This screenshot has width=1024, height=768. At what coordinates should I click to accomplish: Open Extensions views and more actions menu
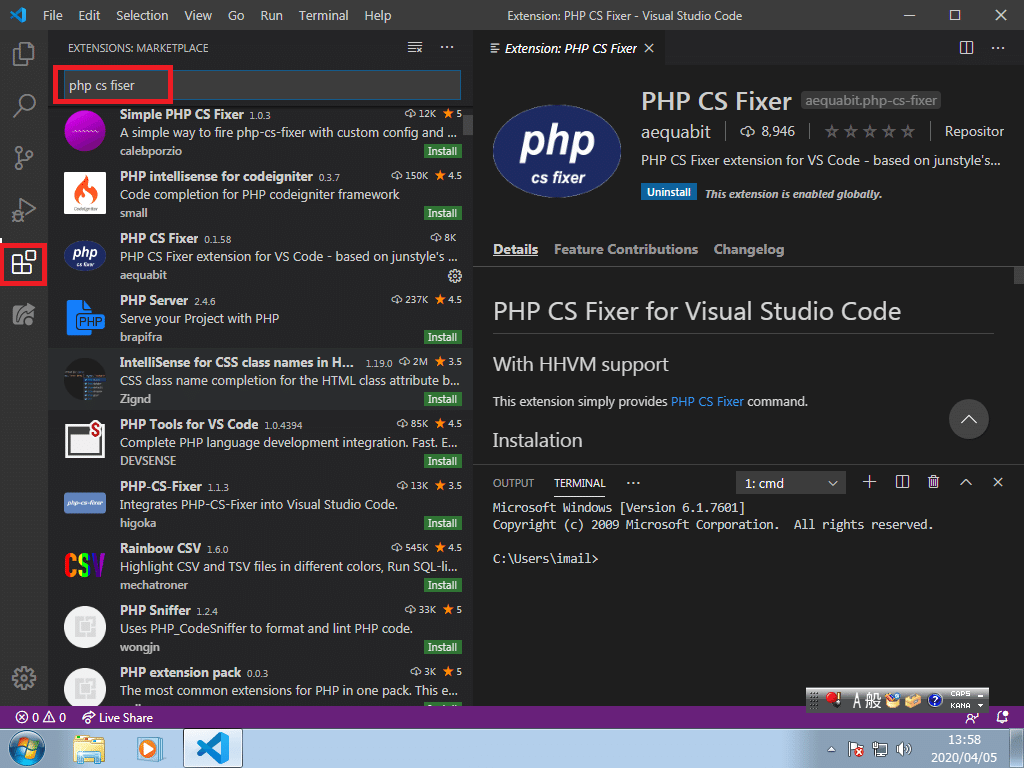(447, 48)
